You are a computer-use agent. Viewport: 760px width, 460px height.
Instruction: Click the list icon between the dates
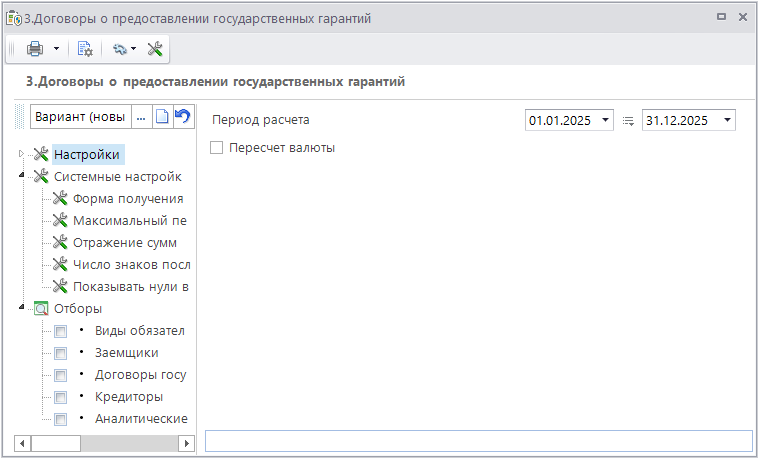click(628, 120)
